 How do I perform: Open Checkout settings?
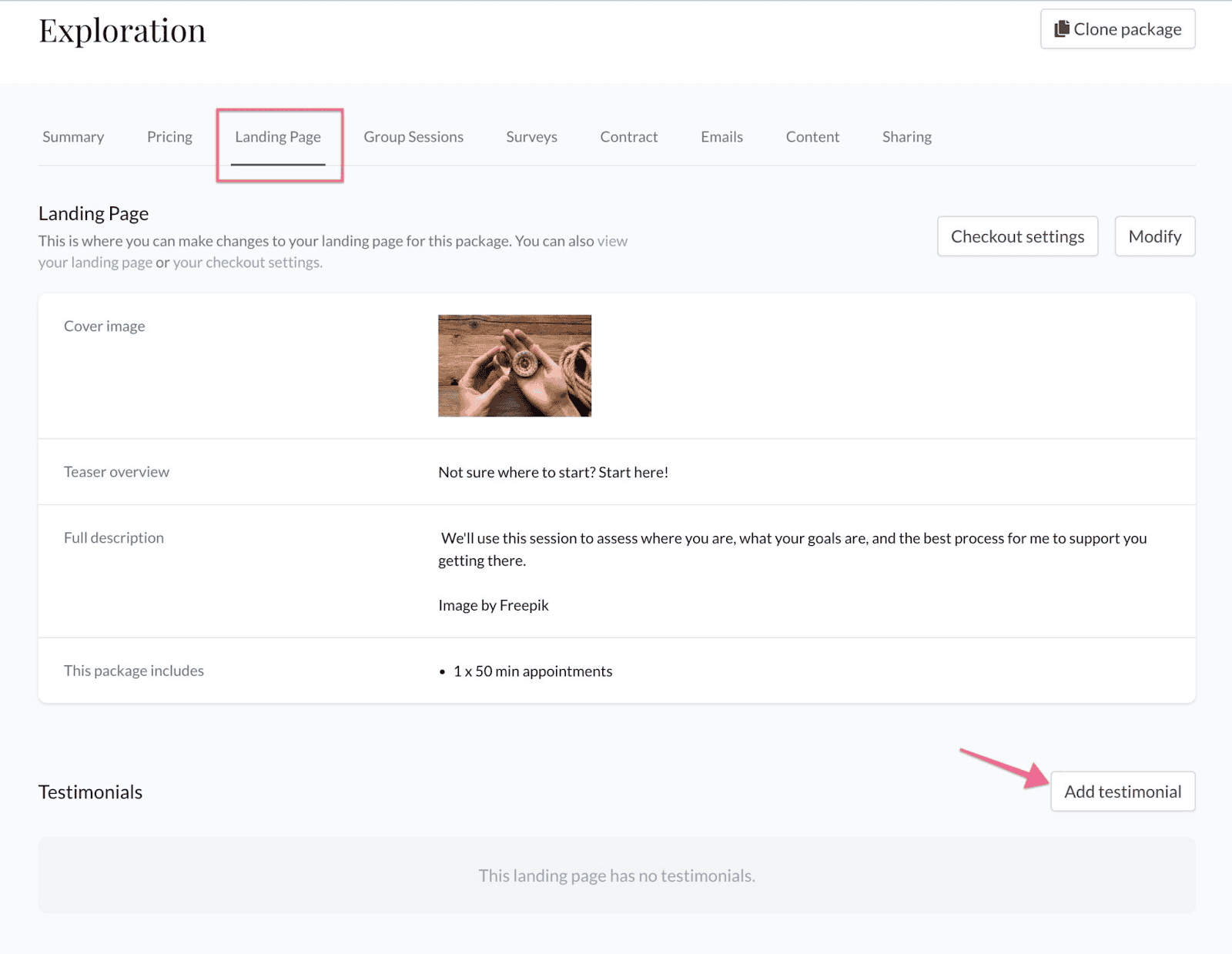point(1017,236)
